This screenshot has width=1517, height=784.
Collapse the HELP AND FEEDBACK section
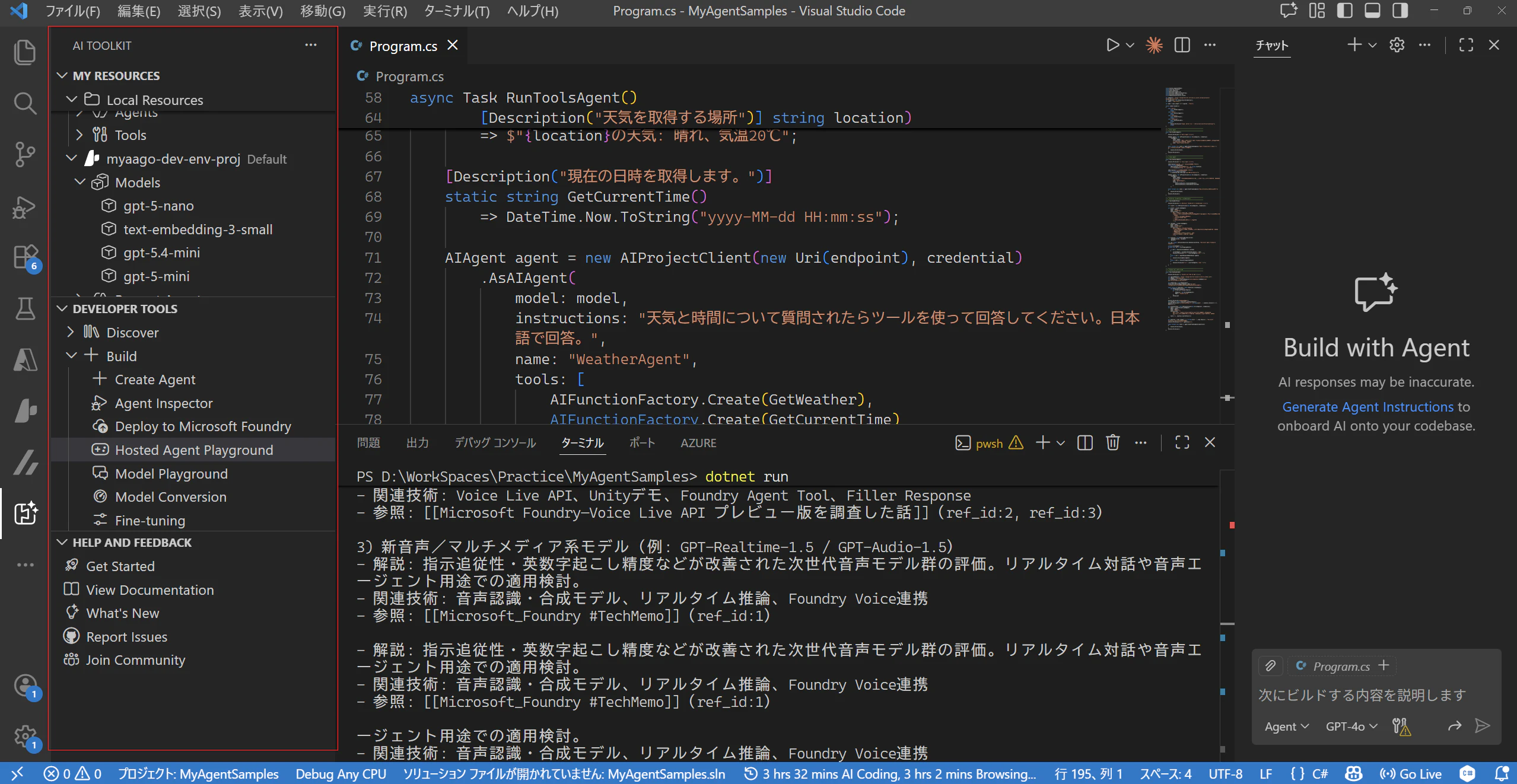tap(62, 543)
